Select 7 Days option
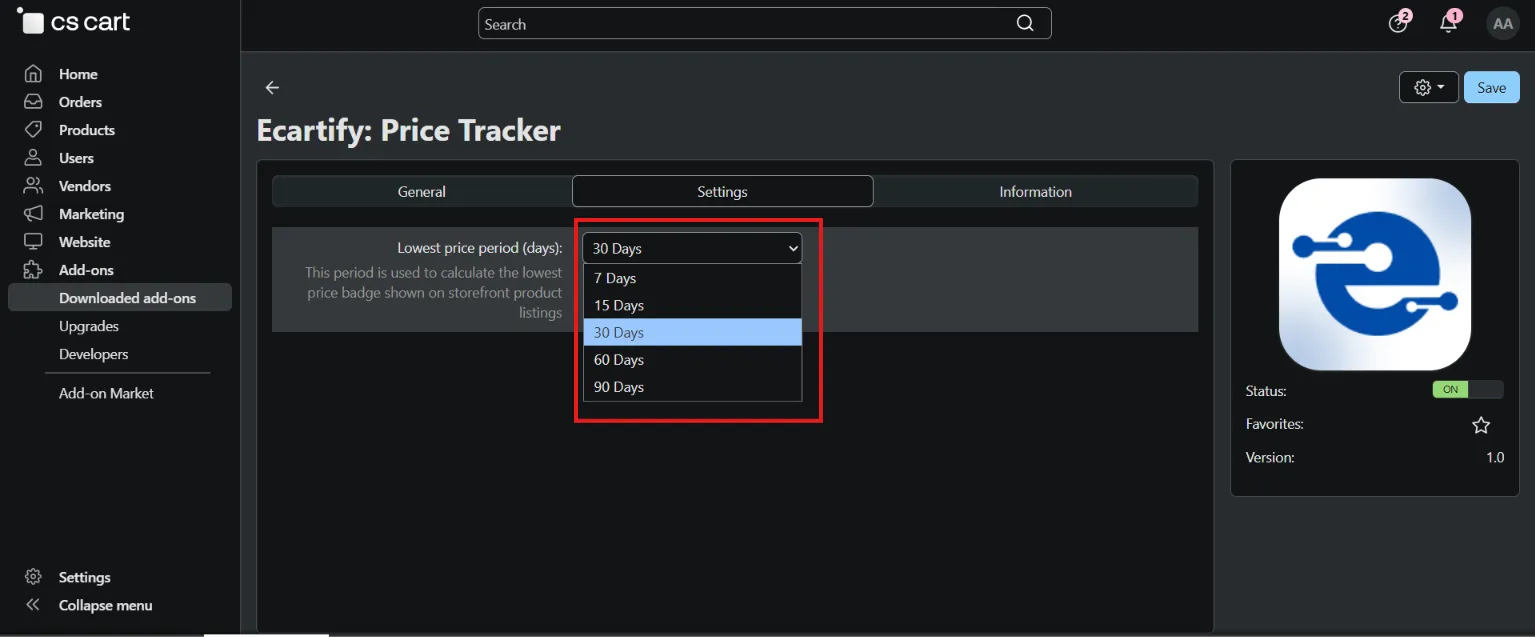 692,278
